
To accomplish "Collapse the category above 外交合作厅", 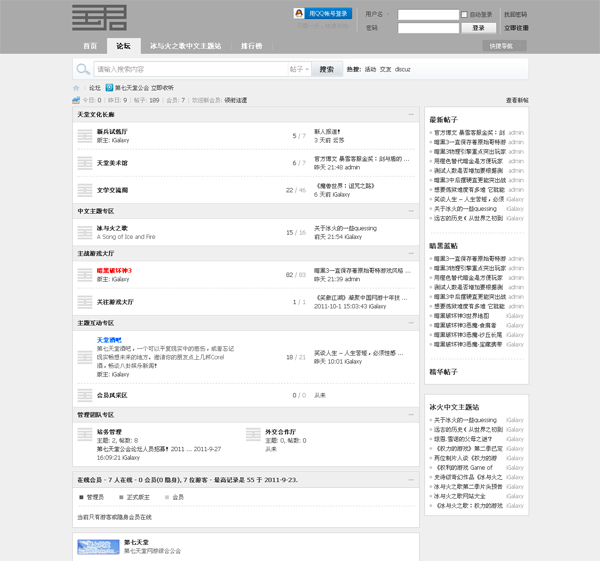I will (x=411, y=414).
